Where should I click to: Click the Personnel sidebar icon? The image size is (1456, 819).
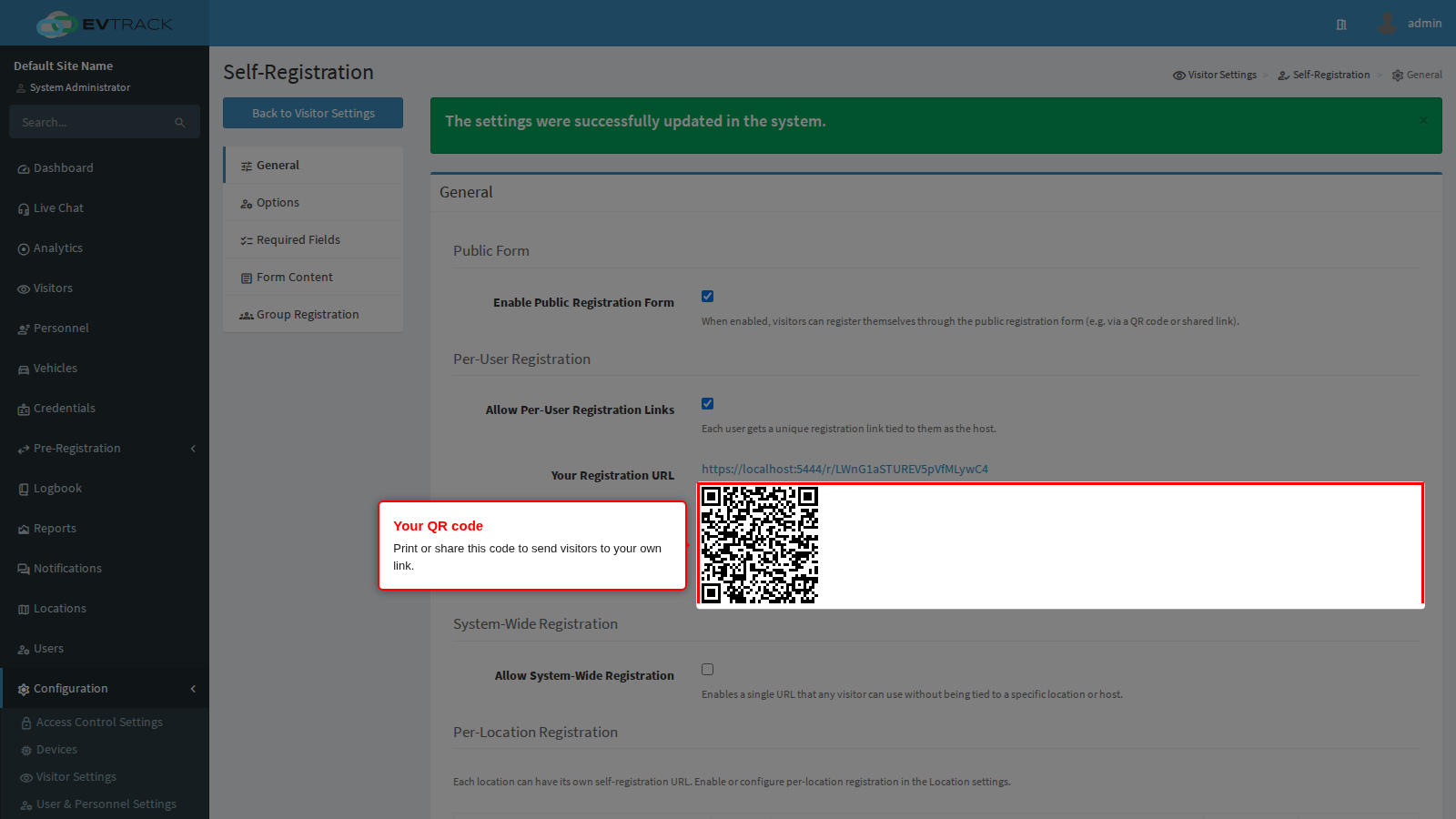pos(24,329)
